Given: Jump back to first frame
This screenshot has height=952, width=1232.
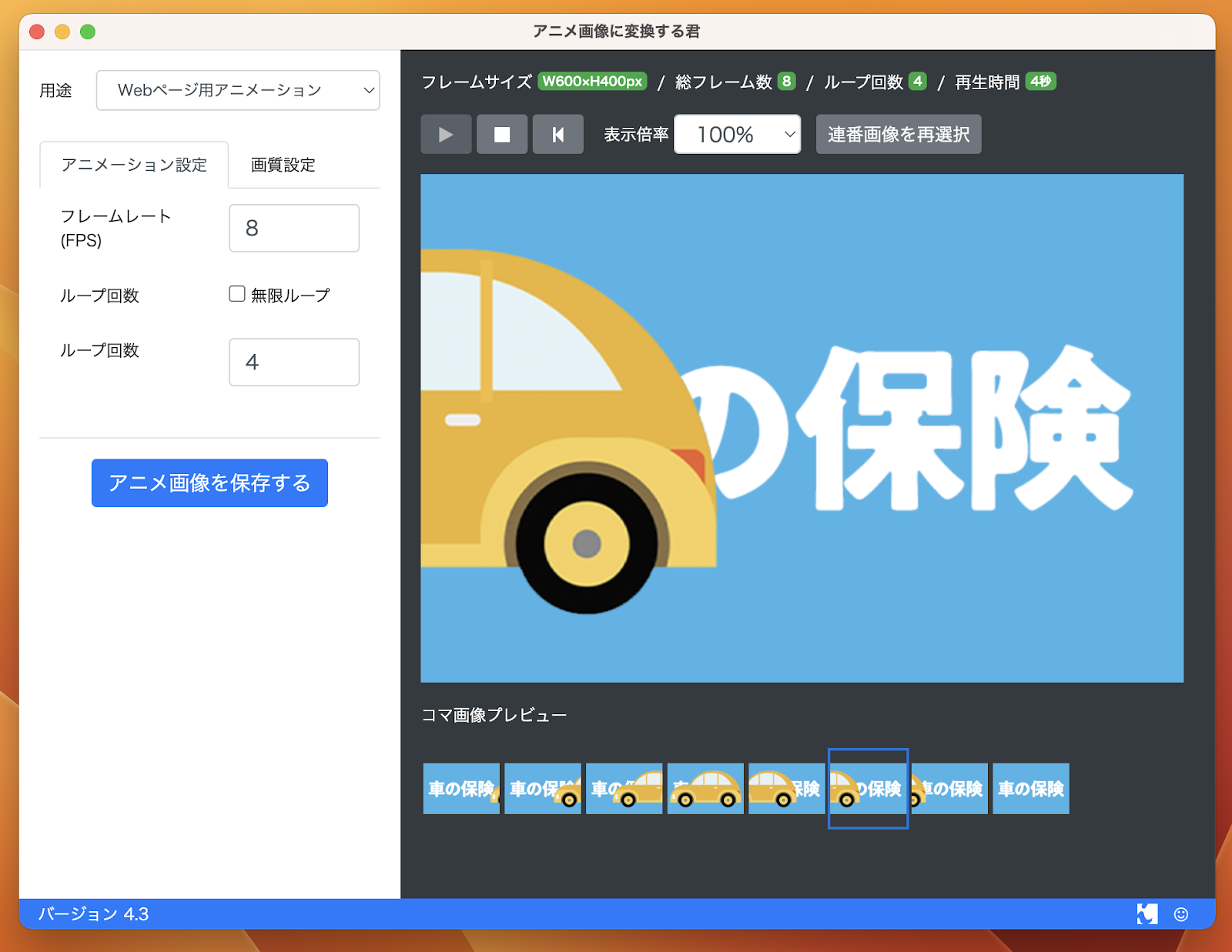Looking at the screenshot, I should 557,135.
